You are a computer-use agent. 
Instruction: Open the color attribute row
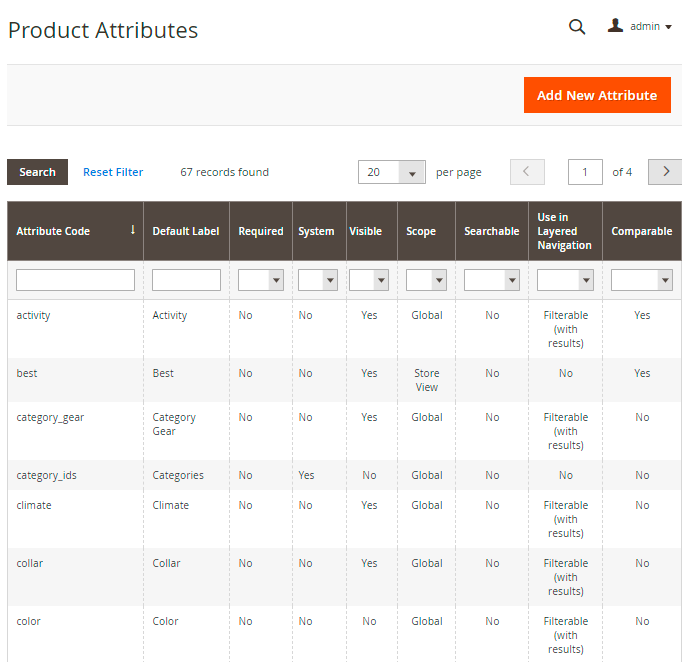pos(29,622)
